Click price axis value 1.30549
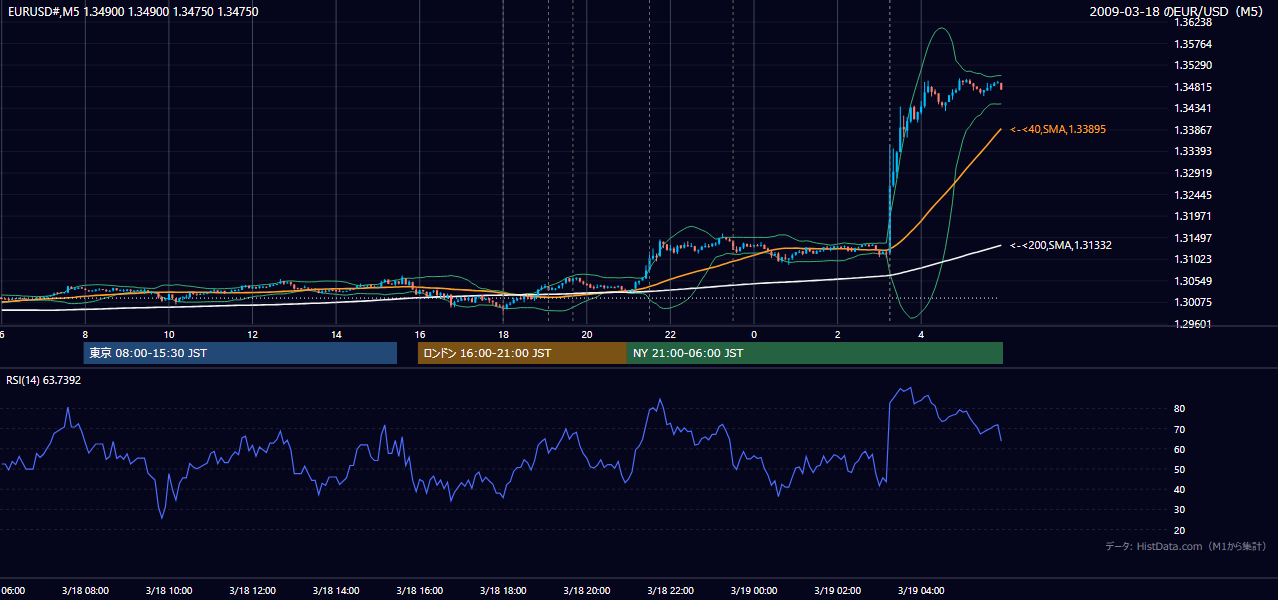Image resolution: width=1278 pixels, height=600 pixels. click(1194, 281)
